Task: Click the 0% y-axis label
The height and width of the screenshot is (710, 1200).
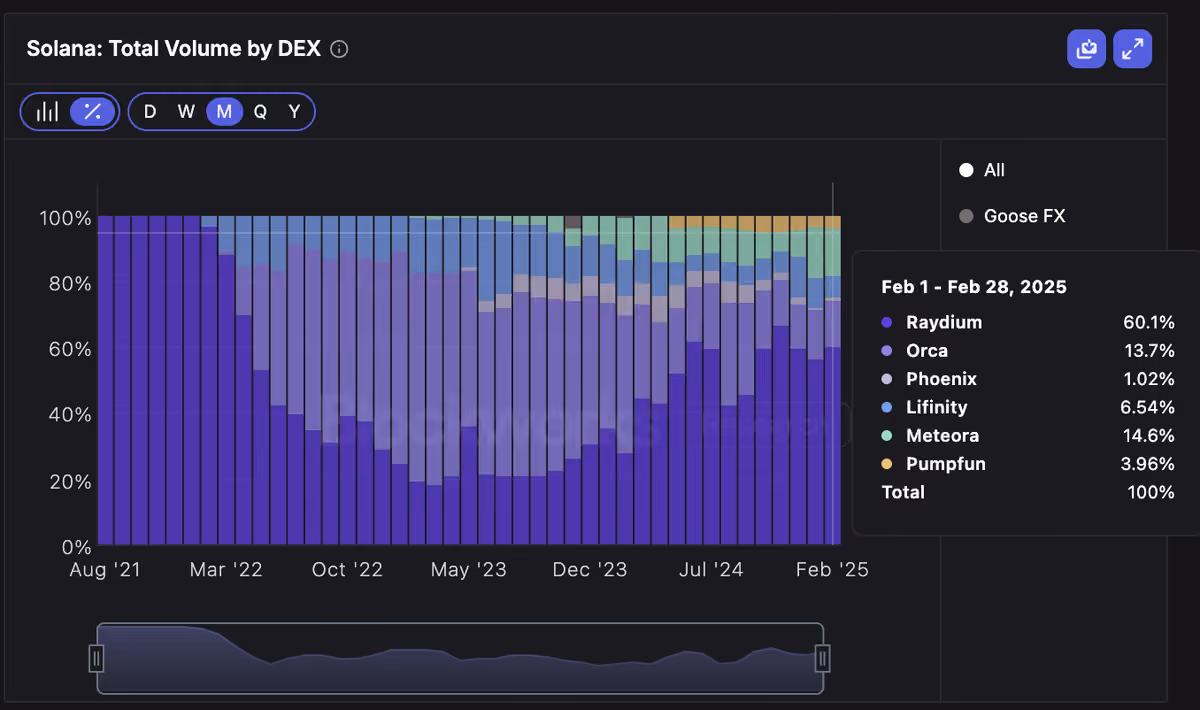Action: (x=76, y=548)
